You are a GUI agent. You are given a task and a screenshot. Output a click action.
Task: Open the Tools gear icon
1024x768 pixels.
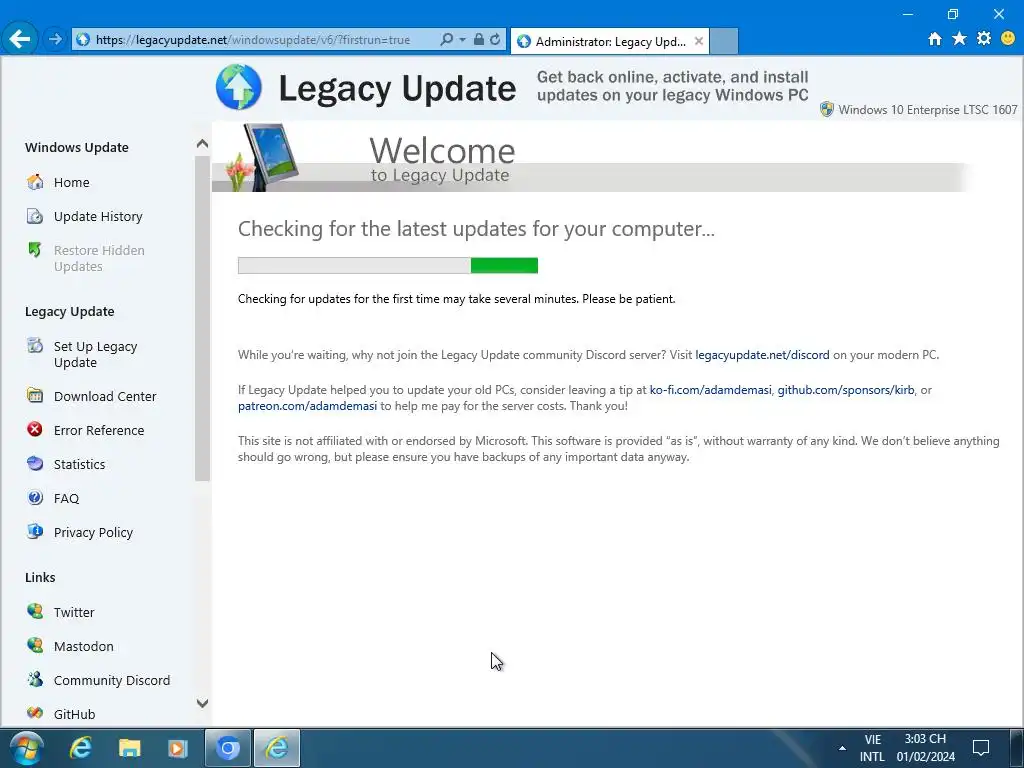tap(984, 39)
